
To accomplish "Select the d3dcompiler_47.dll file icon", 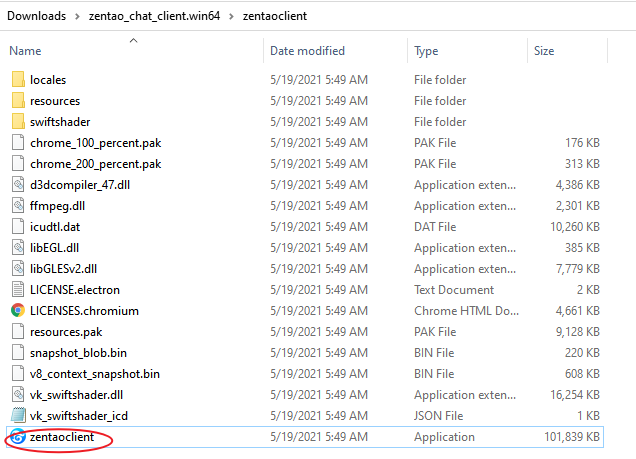I will coord(18,185).
